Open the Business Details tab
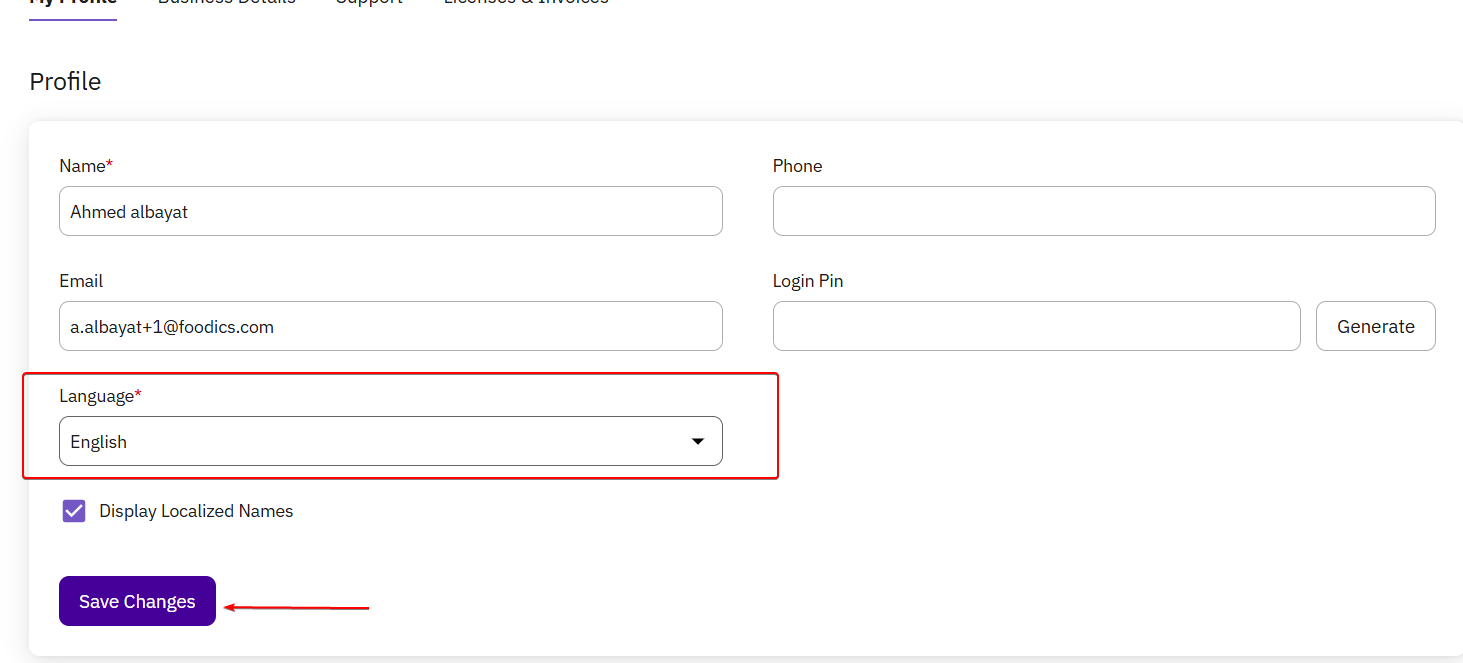The height and width of the screenshot is (663, 1463). (227, 3)
